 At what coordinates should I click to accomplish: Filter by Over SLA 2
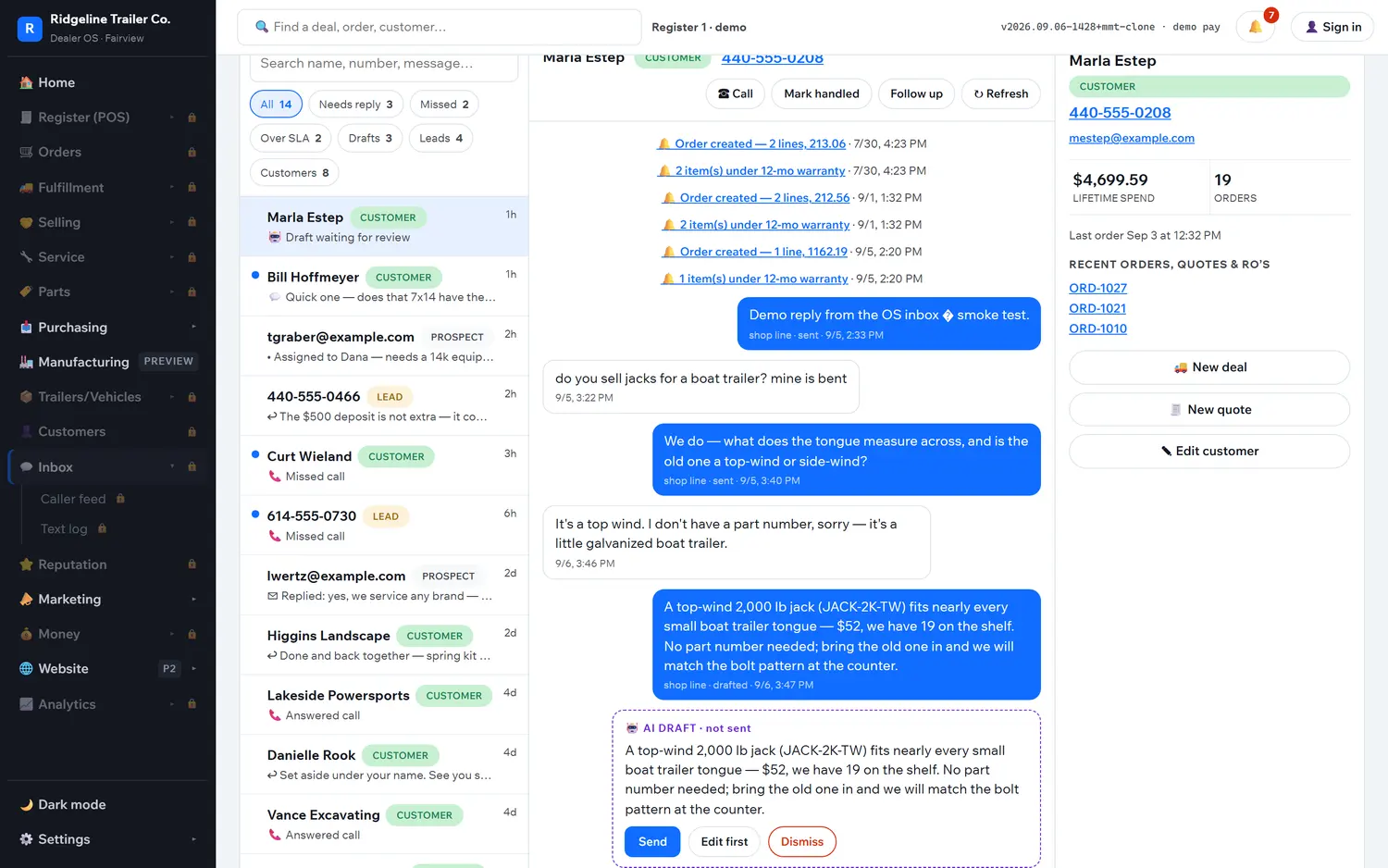tap(291, 139)
